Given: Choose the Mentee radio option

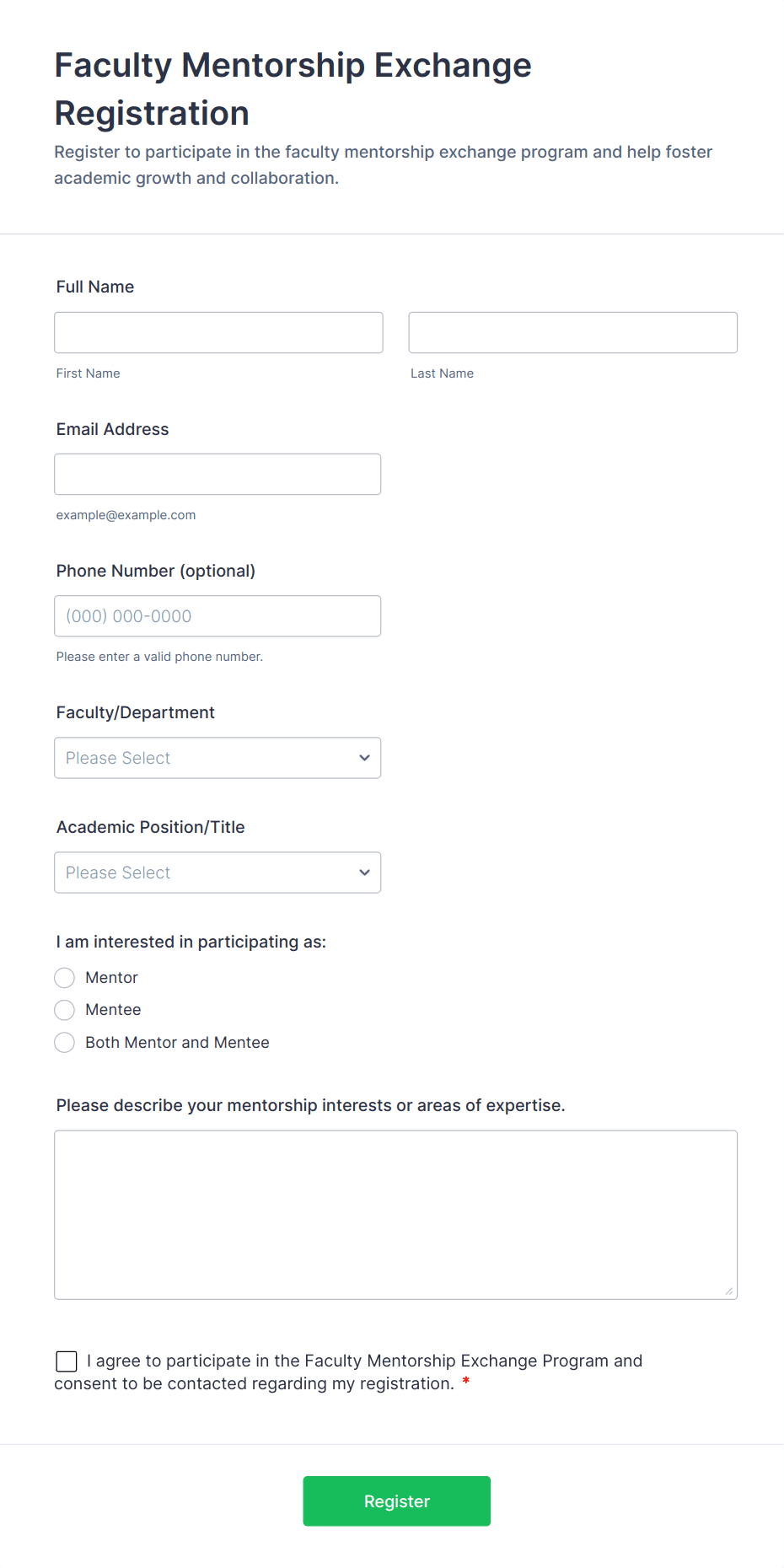Looking at the screenshot, I should click(x=65, y=1009).
